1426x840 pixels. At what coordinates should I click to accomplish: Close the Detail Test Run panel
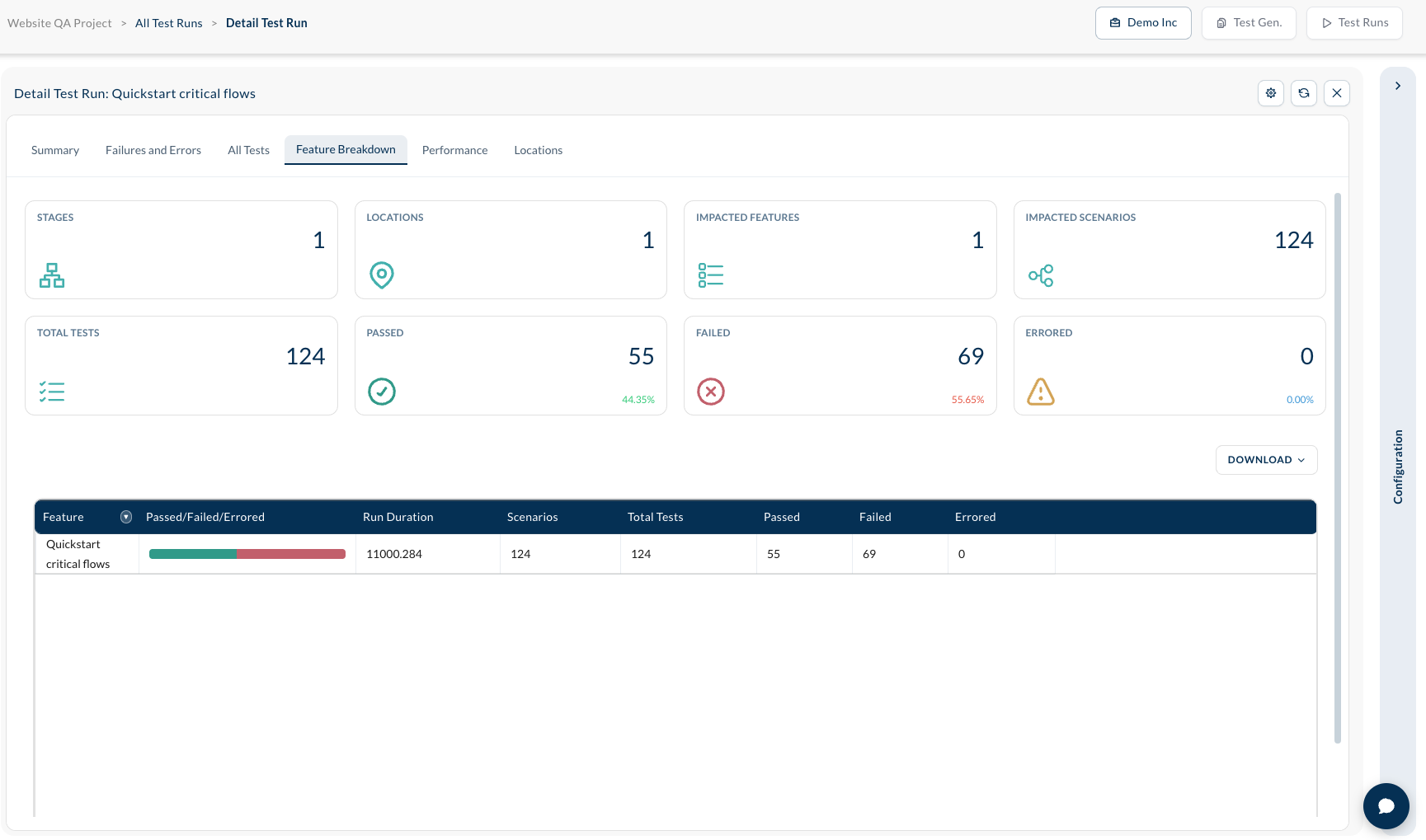(1337, 93)
